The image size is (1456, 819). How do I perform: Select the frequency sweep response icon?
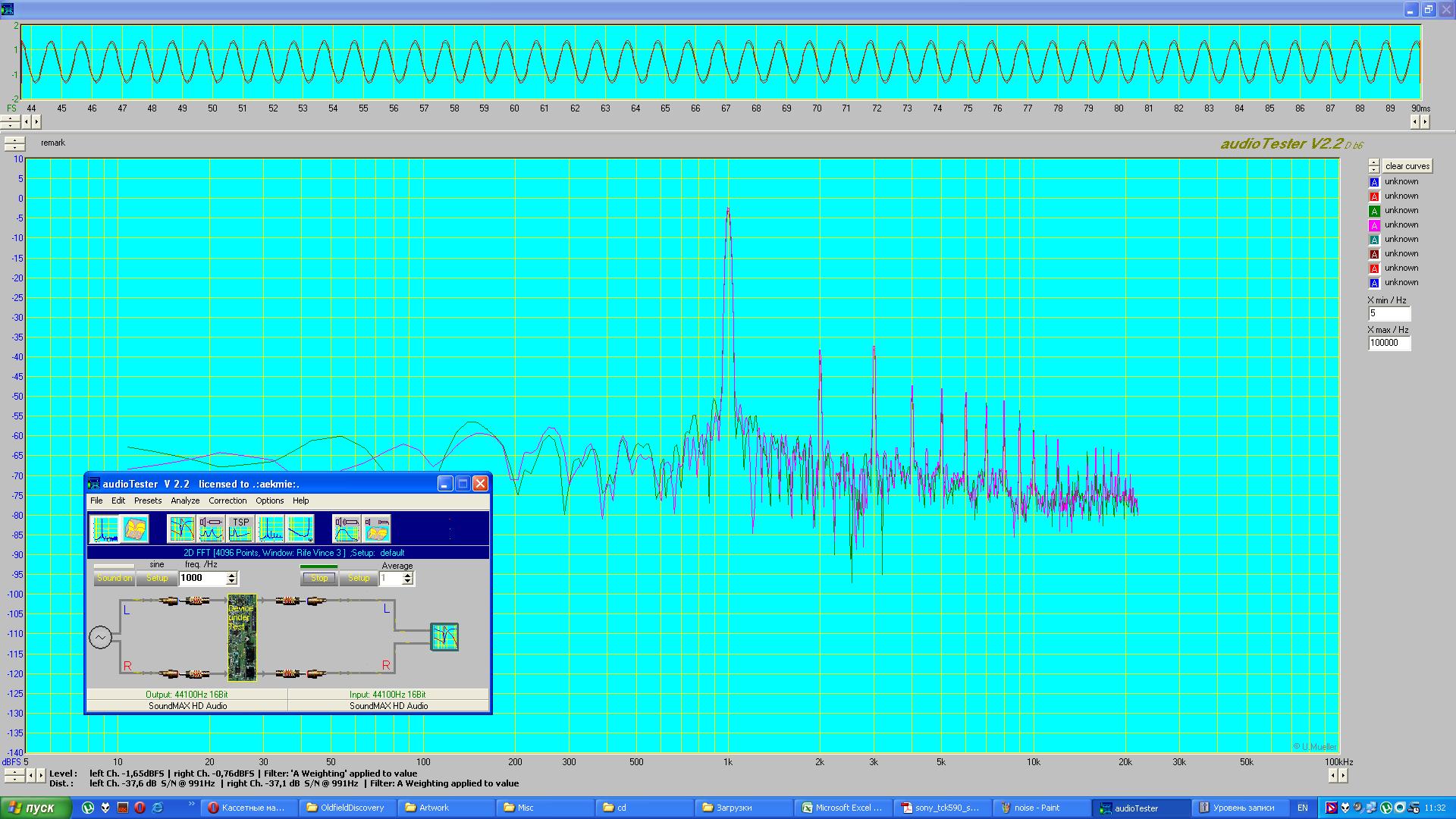pos(181,529)
